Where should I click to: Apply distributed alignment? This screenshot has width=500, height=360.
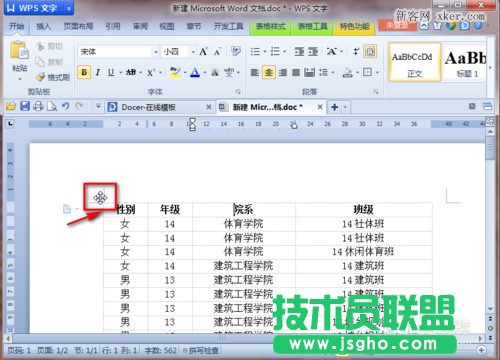pos(310,72)
